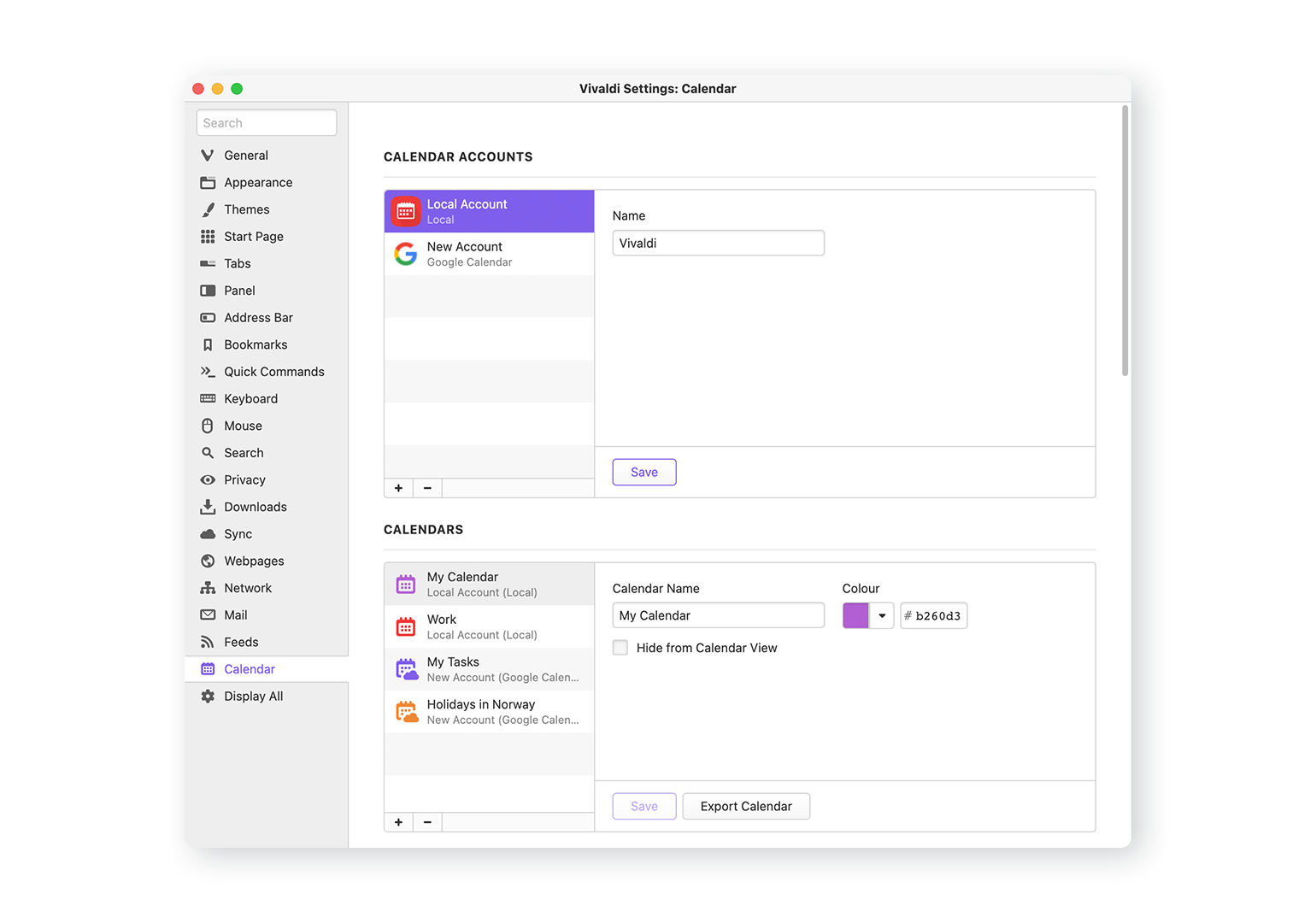Click the Sync cloud icon in sidebar
The image size is (1316, 923).
tap(208, 534)
